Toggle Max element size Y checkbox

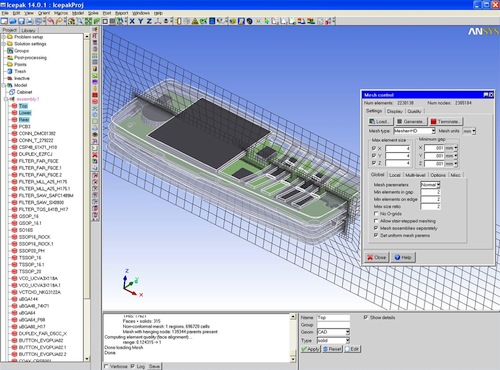(x=374, y=156)
